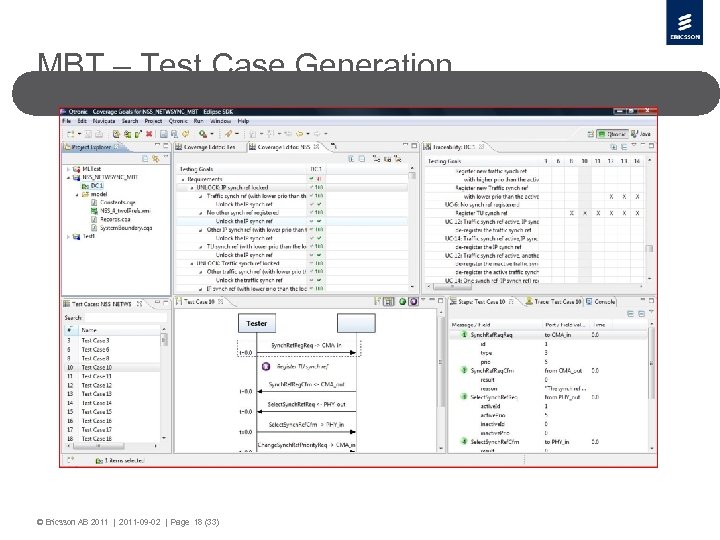Screen dimensions: 720x540
Task: Collapse the Requirements node in Testing Goals
Action: click(183, 180)
